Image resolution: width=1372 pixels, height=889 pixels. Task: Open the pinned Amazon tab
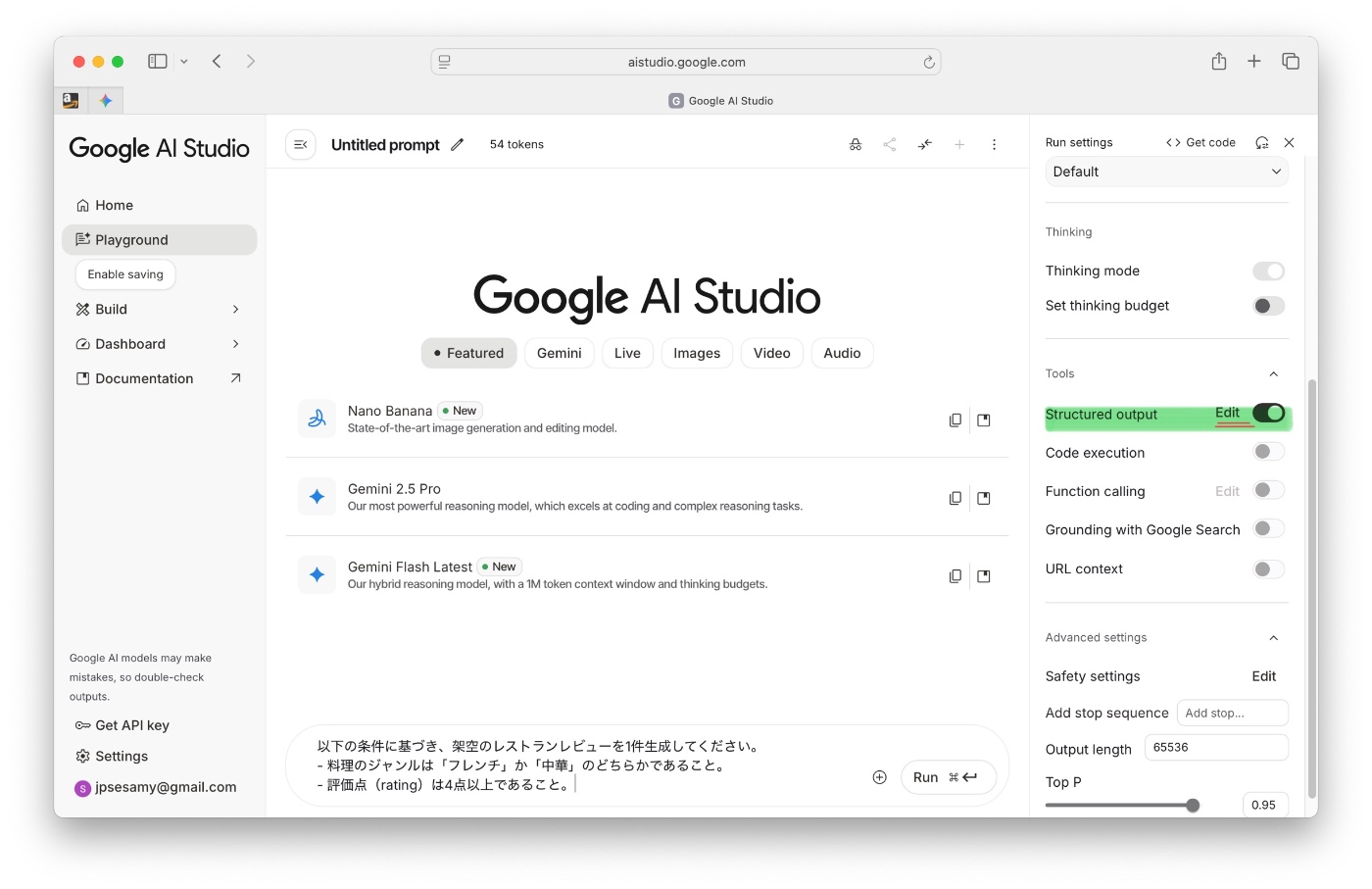coord(71,100)
